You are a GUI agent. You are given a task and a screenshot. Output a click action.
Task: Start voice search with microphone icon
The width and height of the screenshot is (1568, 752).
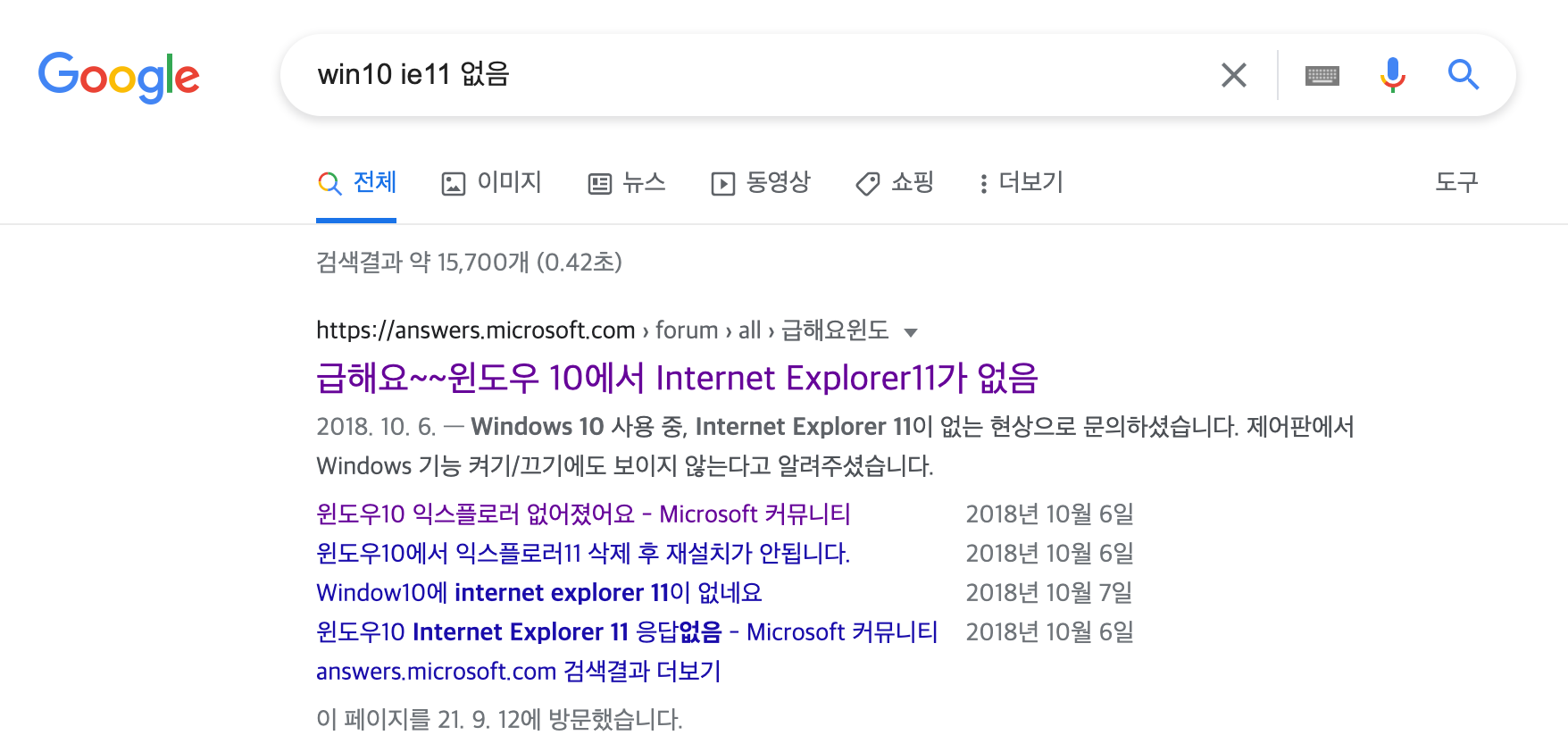[x=1392, y=75]
